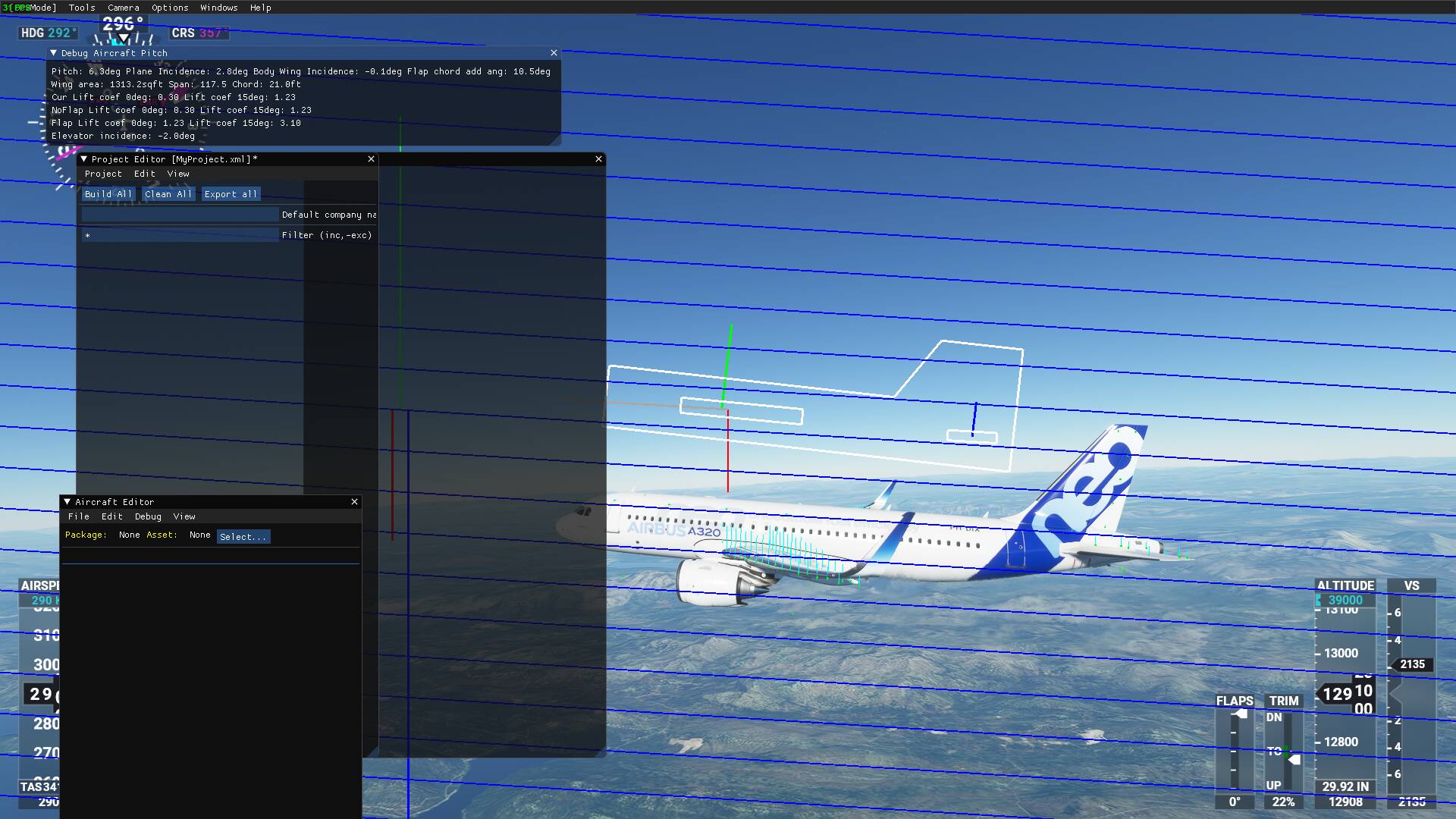Screen dimensions: 1456x819
Task: Click the Pitch 6.3deg debug line
Action: 301,71
